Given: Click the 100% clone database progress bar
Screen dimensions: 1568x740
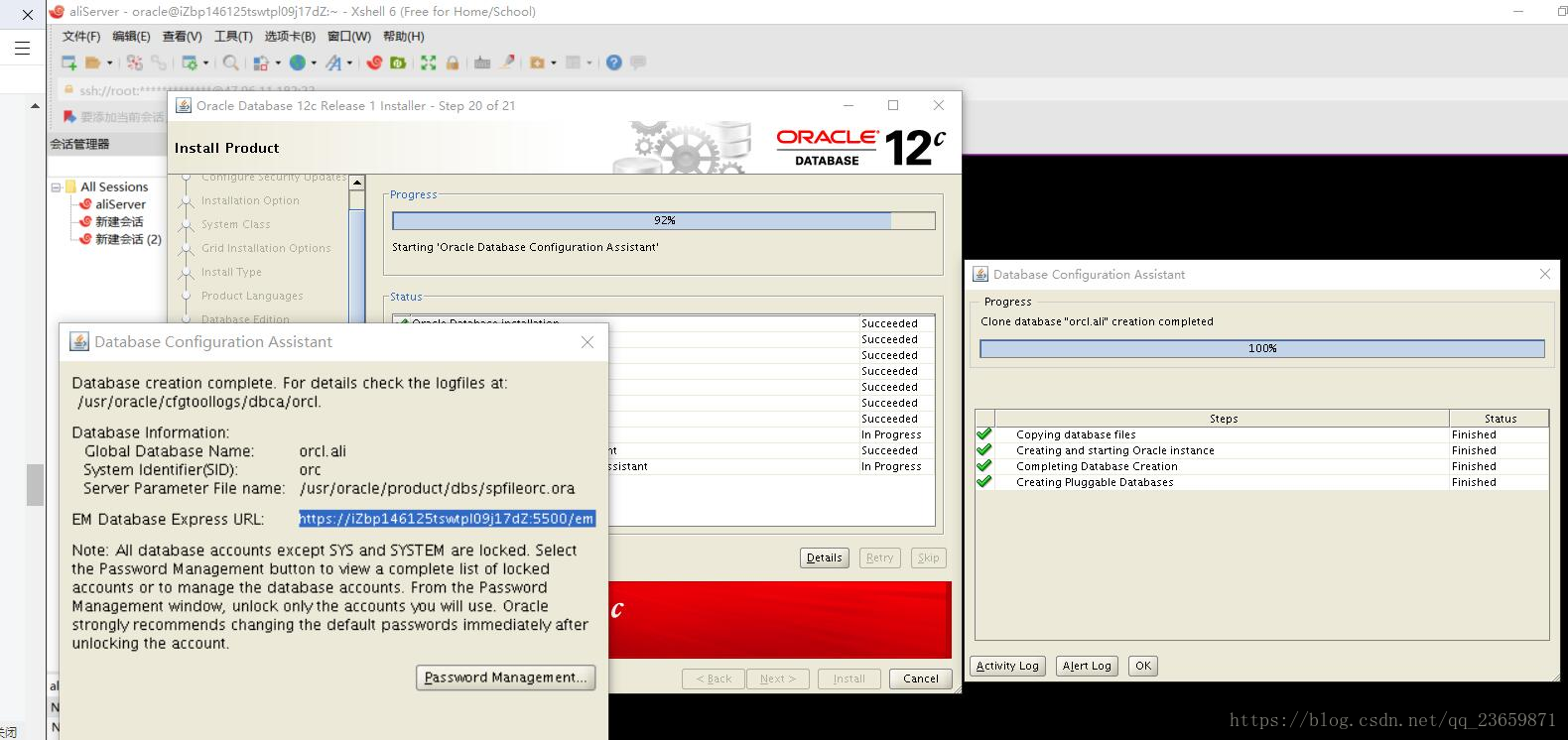Looking at the screenshot, I should [x=1262, y=348].
